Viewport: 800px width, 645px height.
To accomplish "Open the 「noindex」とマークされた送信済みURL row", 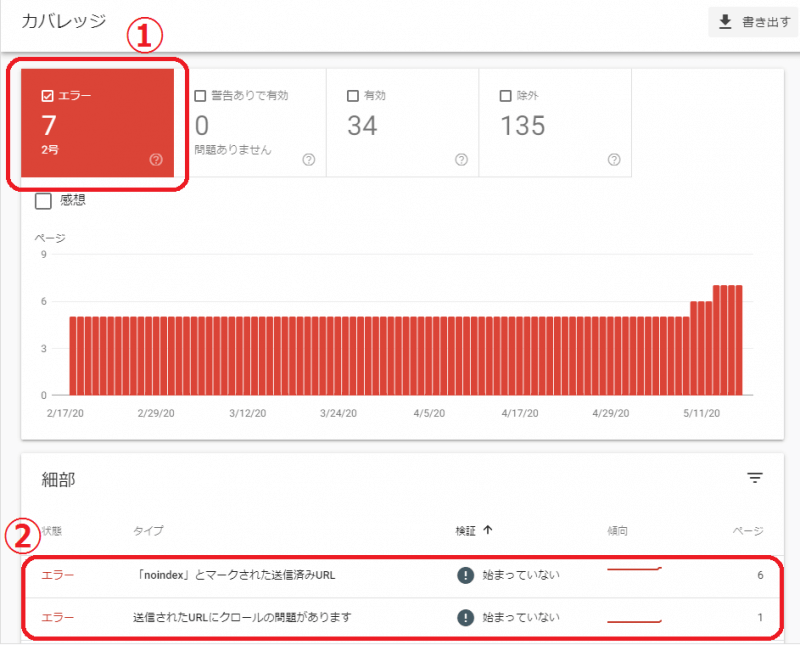I will pyautogui.click(x=402, y=576).
